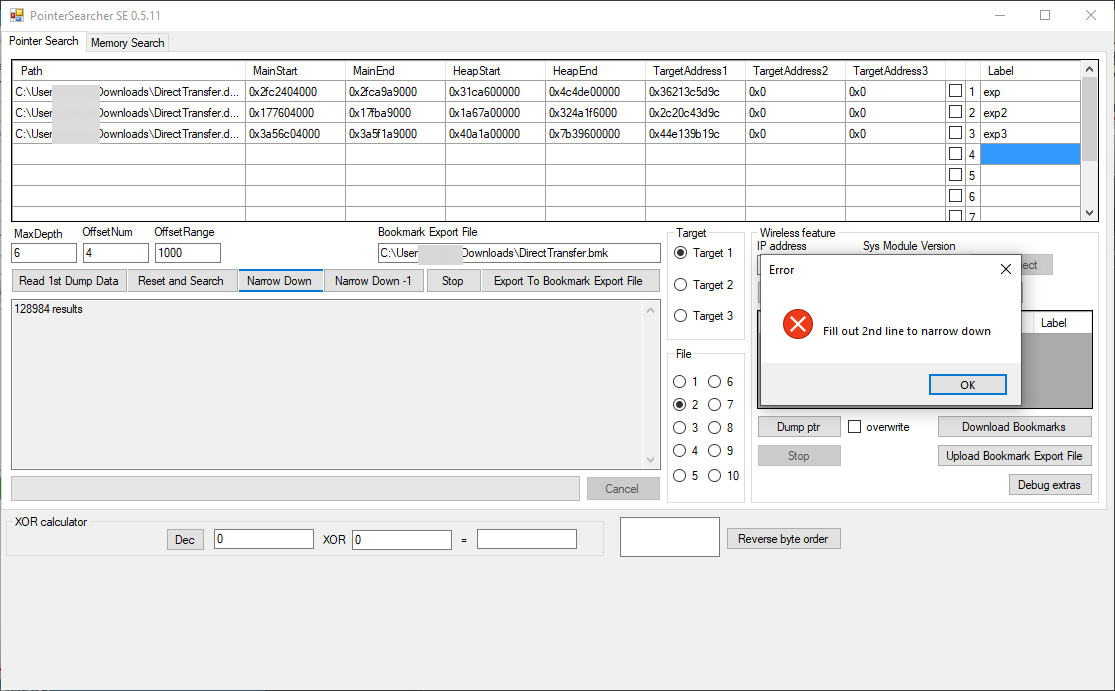This screenshot has width=1115, height=691.
Task: Tick the checkbox for row 1 exp
Action: tap(956, 91)
